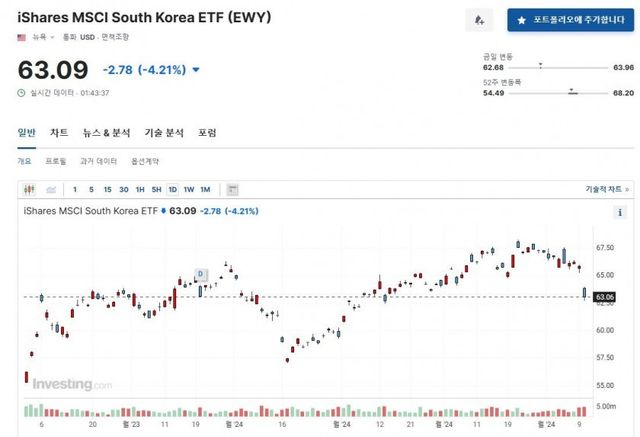Expand the arrow next to price change
Screen dimensions: 640x437
pos(195,70)
